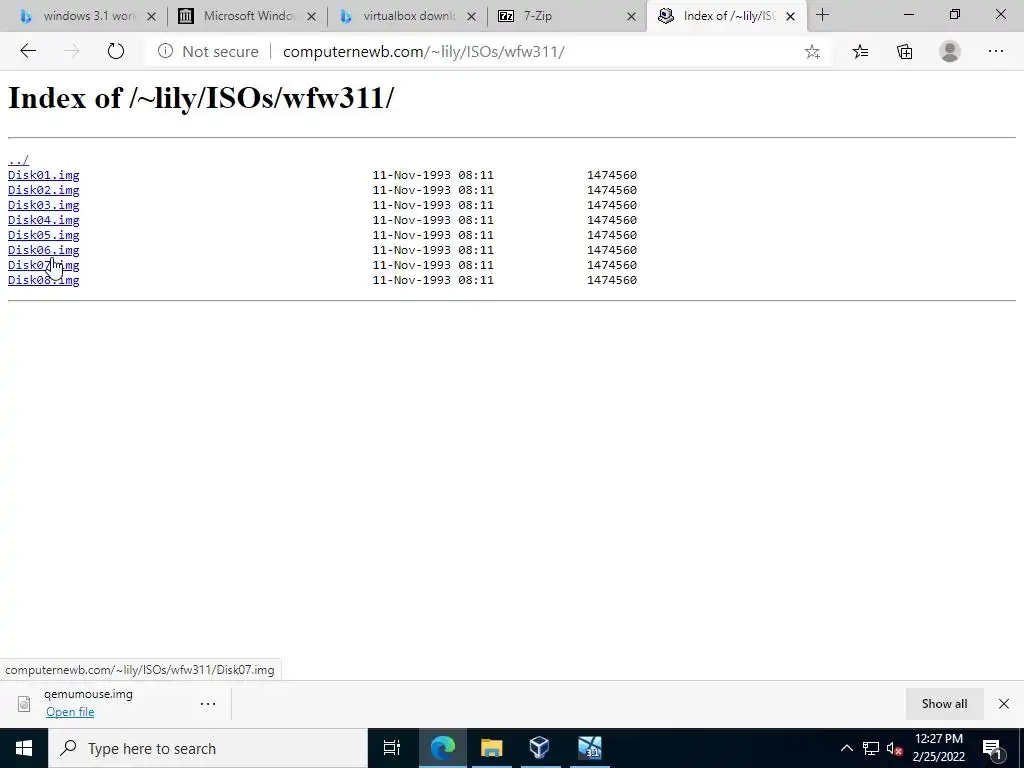Open the notification center

[993, 748]
